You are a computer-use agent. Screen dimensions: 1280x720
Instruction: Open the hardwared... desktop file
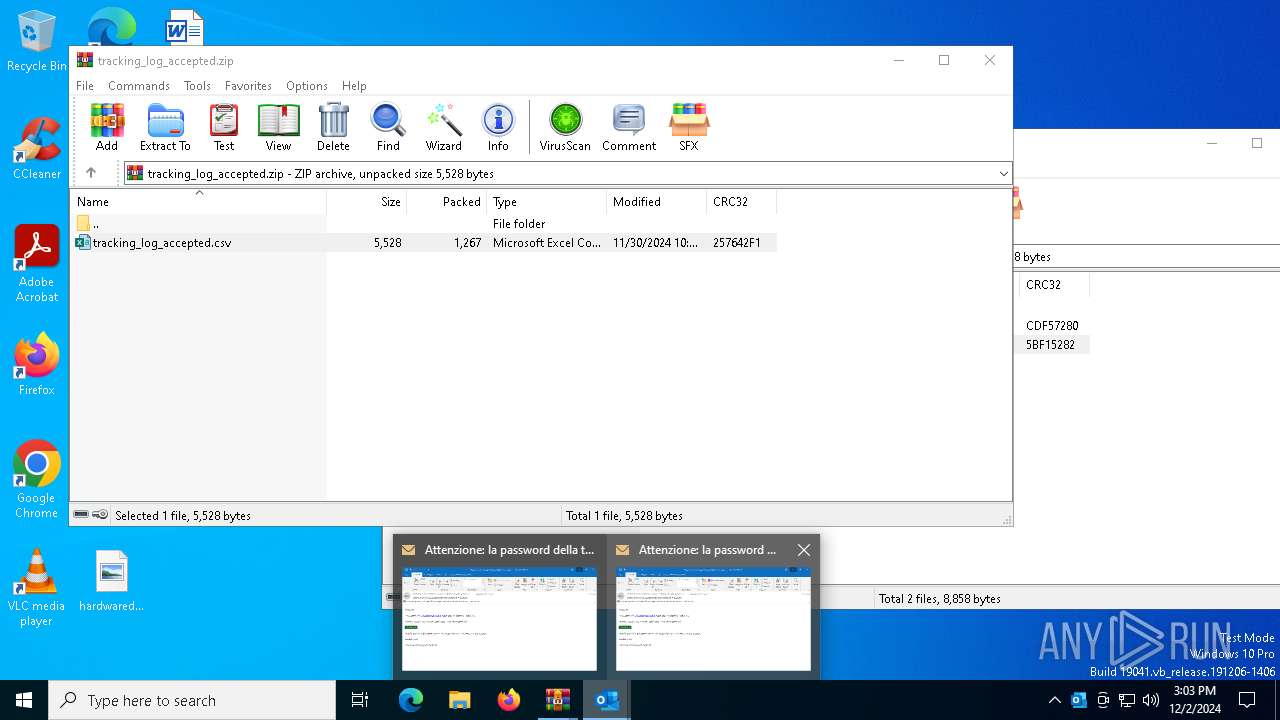[112, 581]
